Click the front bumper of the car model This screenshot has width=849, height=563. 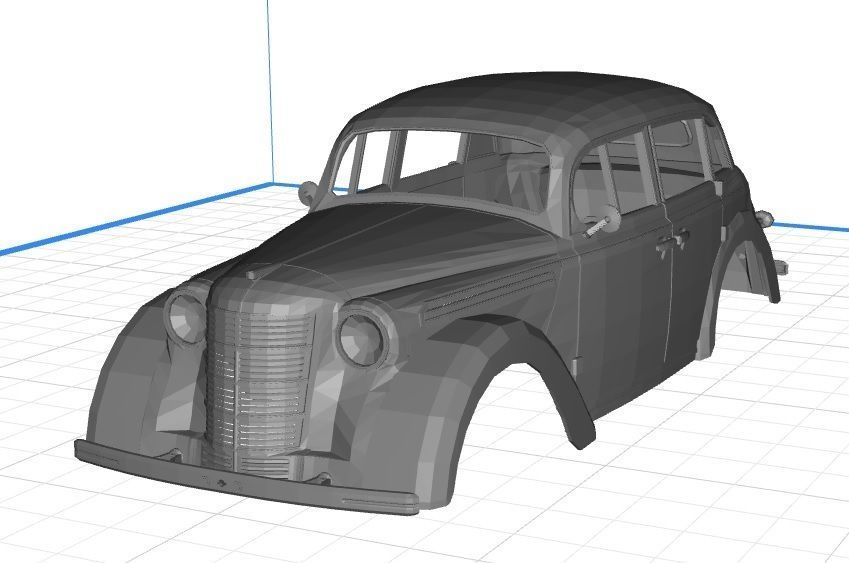[x=246, y=479]
